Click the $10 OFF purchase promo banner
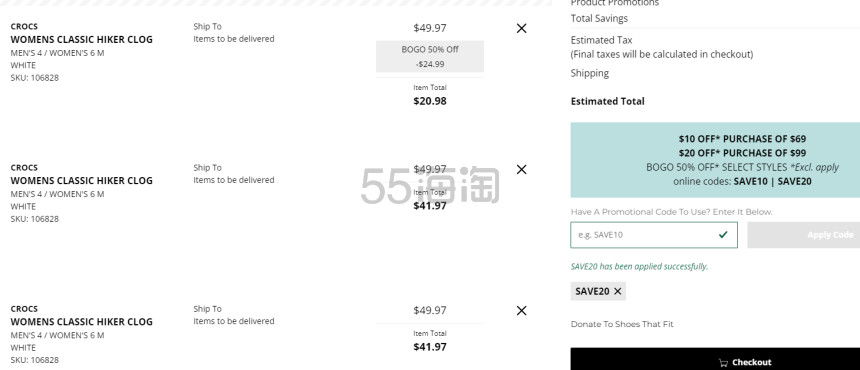860x370 pixels. click(x=715, y=160)
